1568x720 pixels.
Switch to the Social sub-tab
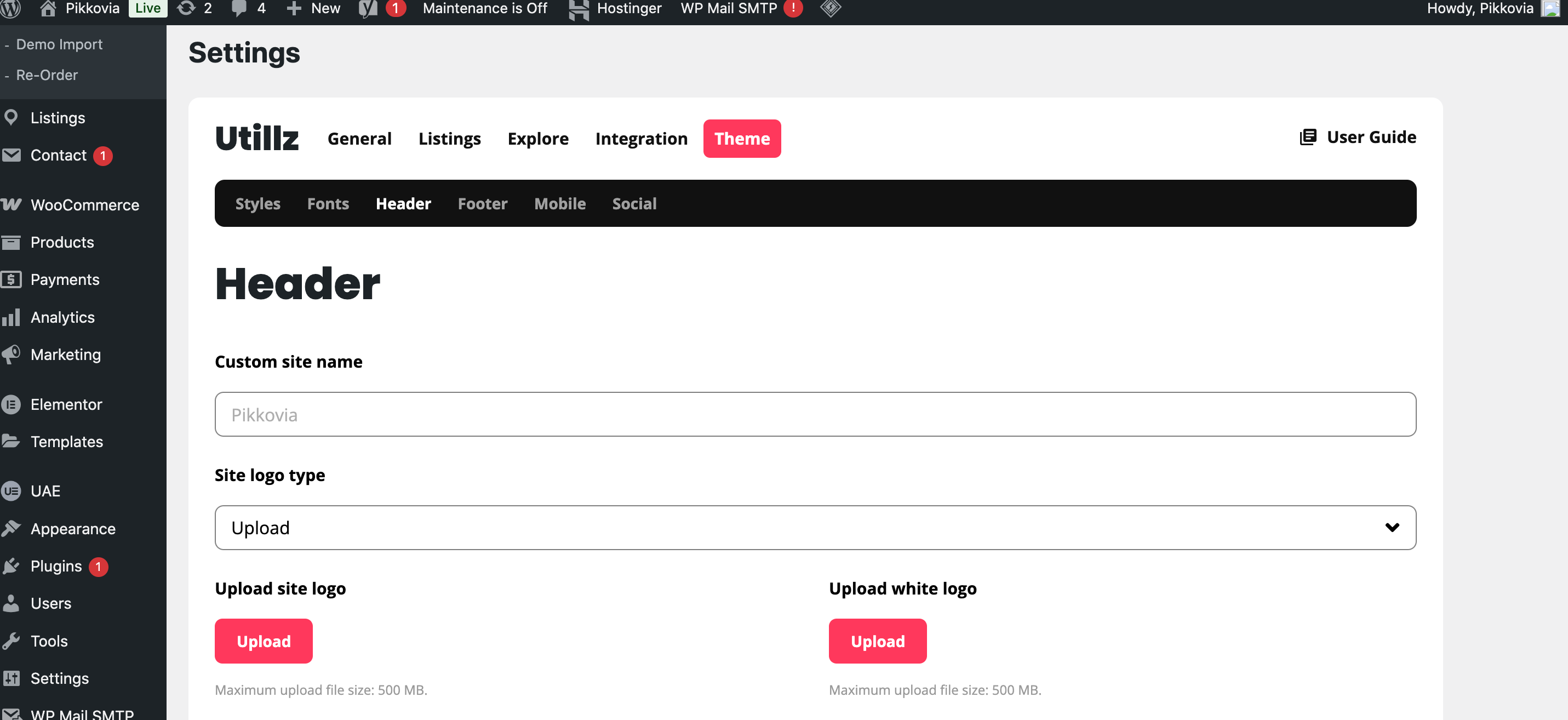point(634,203)
